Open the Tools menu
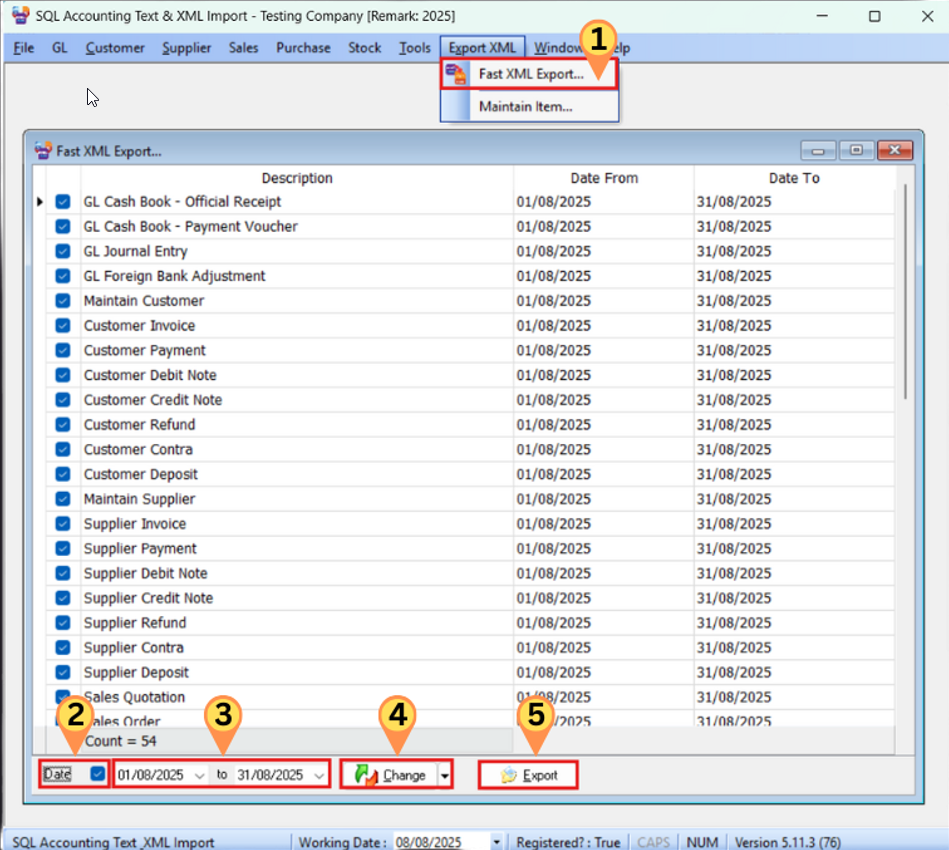Viewport: 949px width, 850px height. (414, 48)
